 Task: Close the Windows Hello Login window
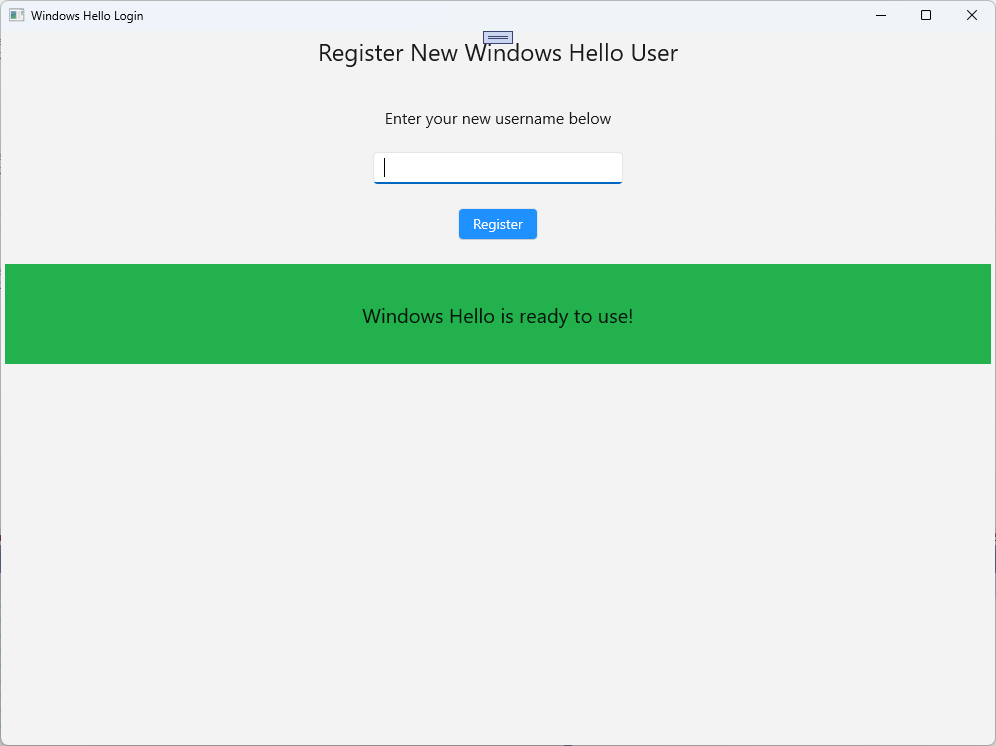(971, 15)
